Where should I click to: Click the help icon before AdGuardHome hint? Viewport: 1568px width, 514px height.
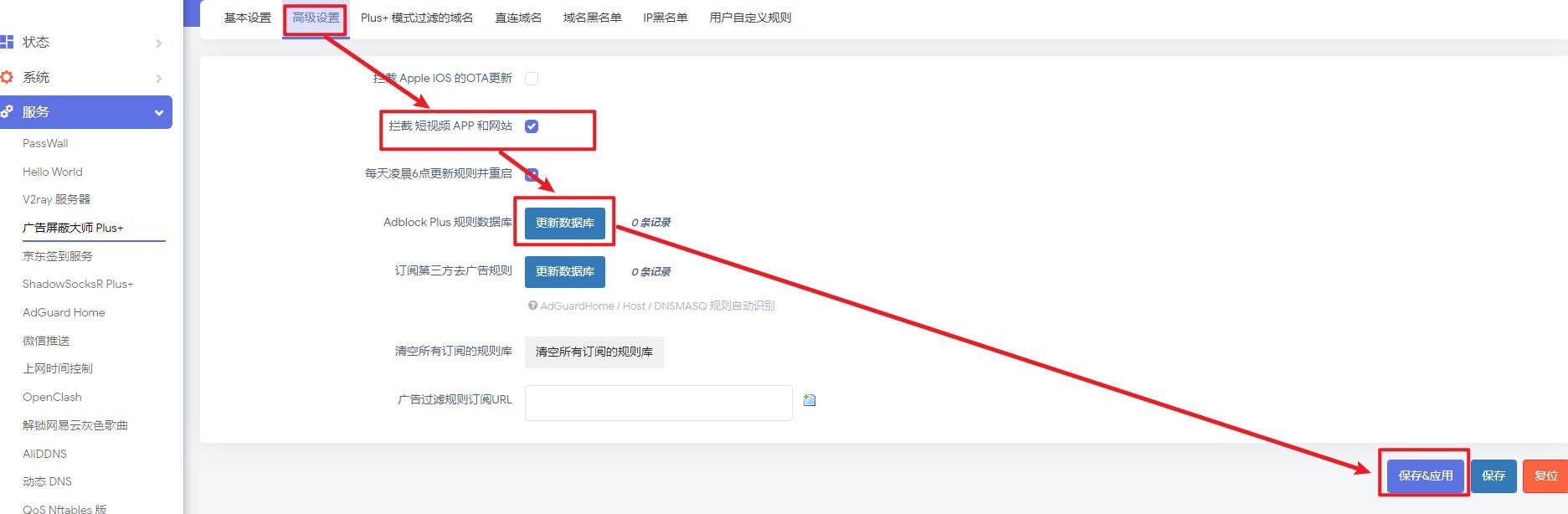(x=532, y=306)
